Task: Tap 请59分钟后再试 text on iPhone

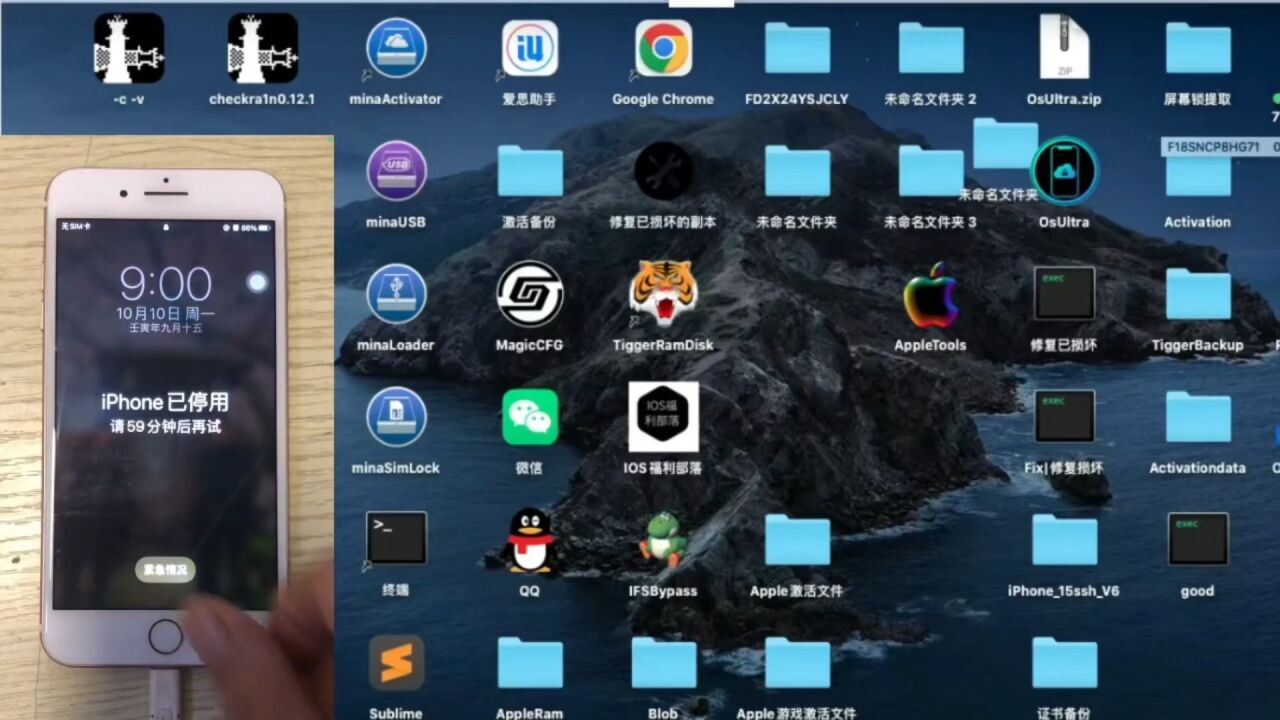Action: point(165,427)
